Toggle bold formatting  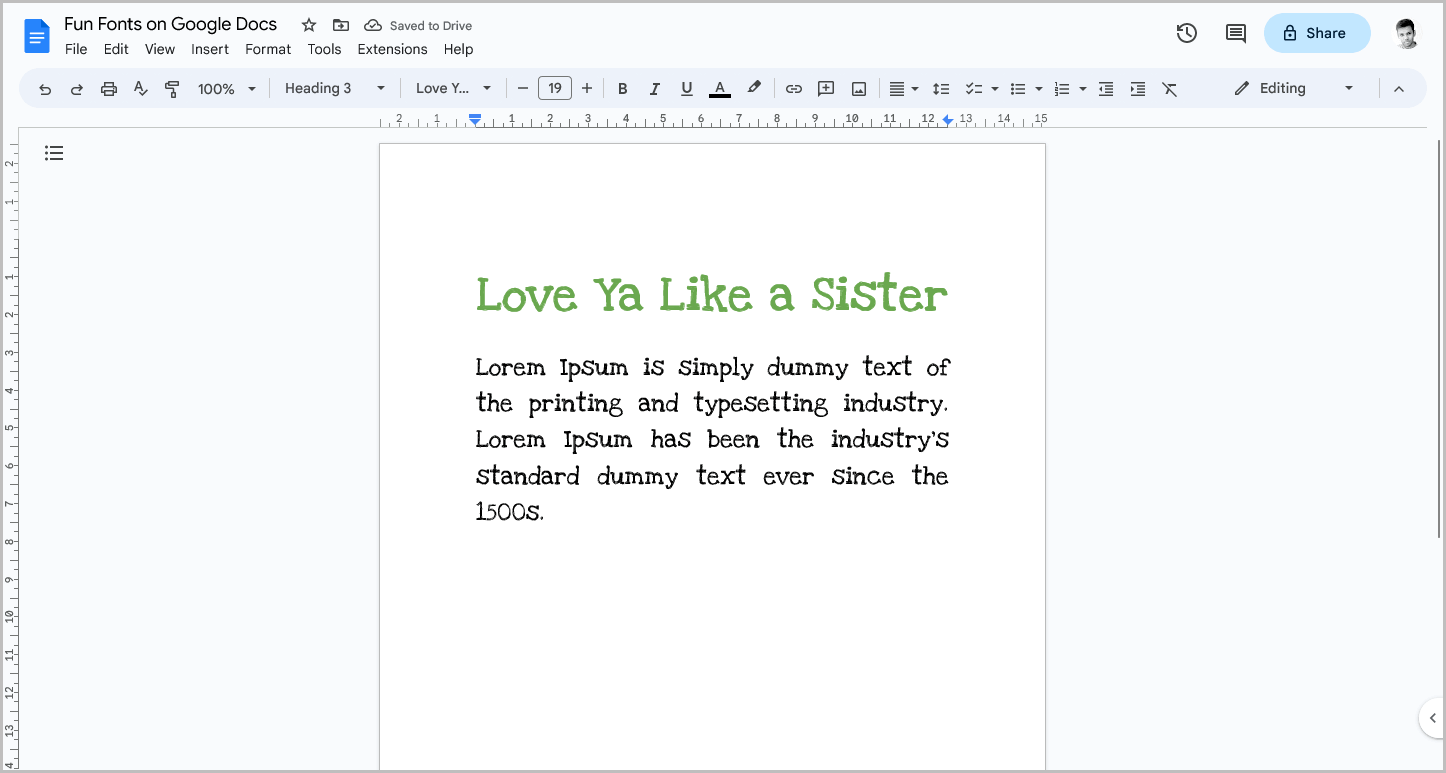click(x=622, y=88)
